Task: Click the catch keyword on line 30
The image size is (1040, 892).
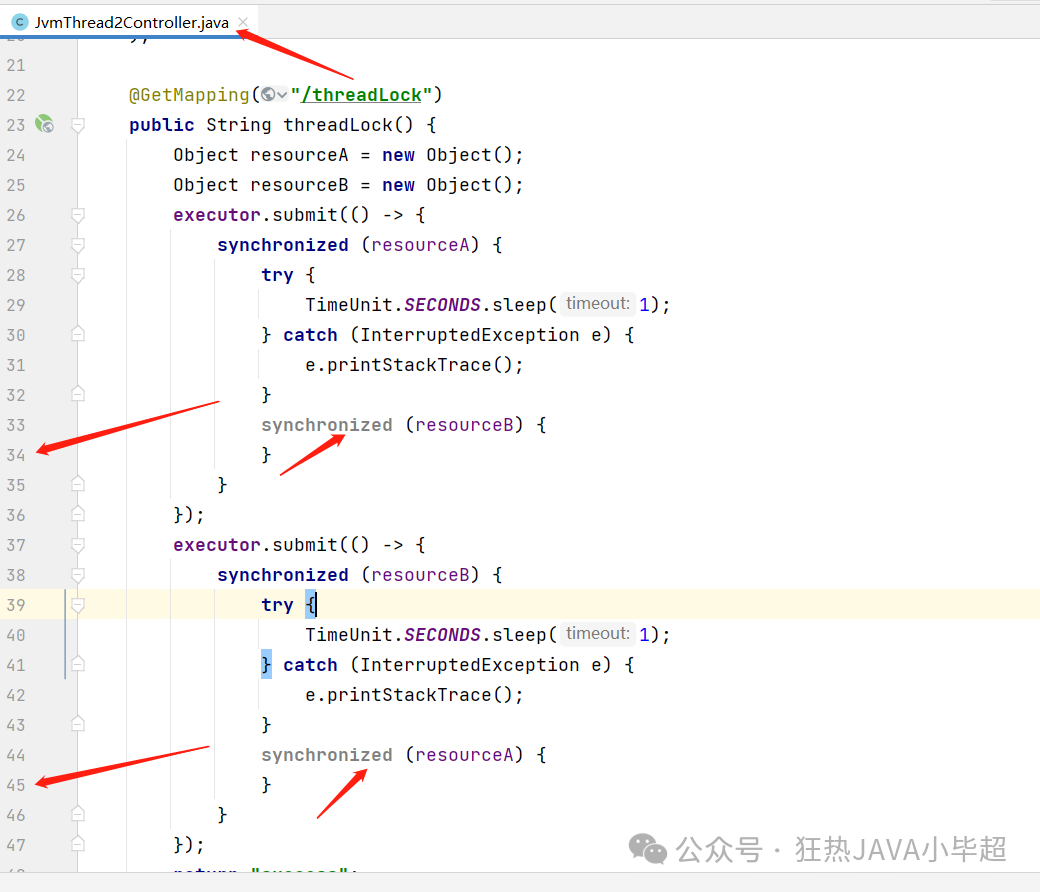Action: click(310, 335)
